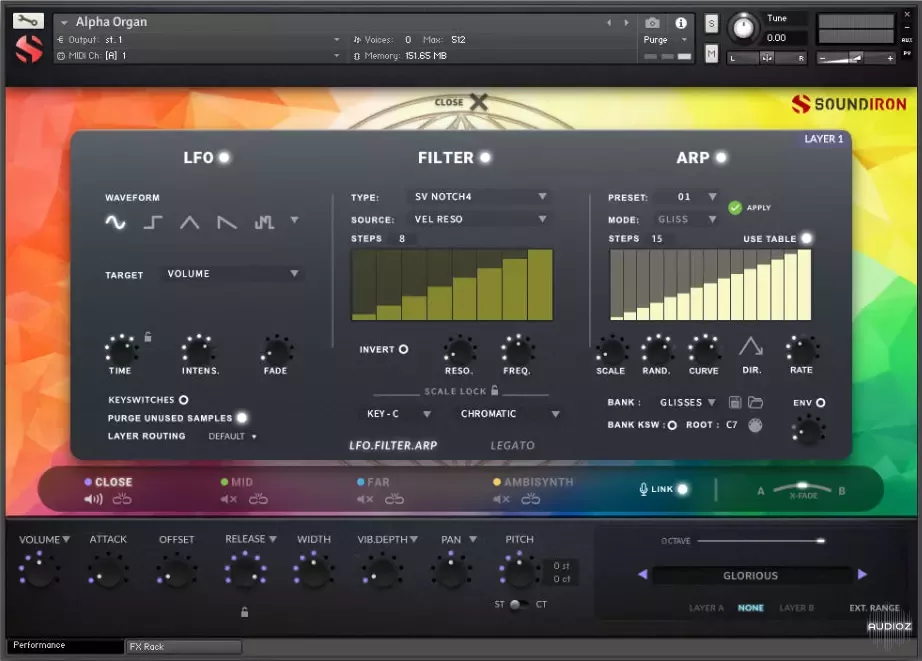
Task: Switch to the LEGATO tab
Action: tap(513, 446)
